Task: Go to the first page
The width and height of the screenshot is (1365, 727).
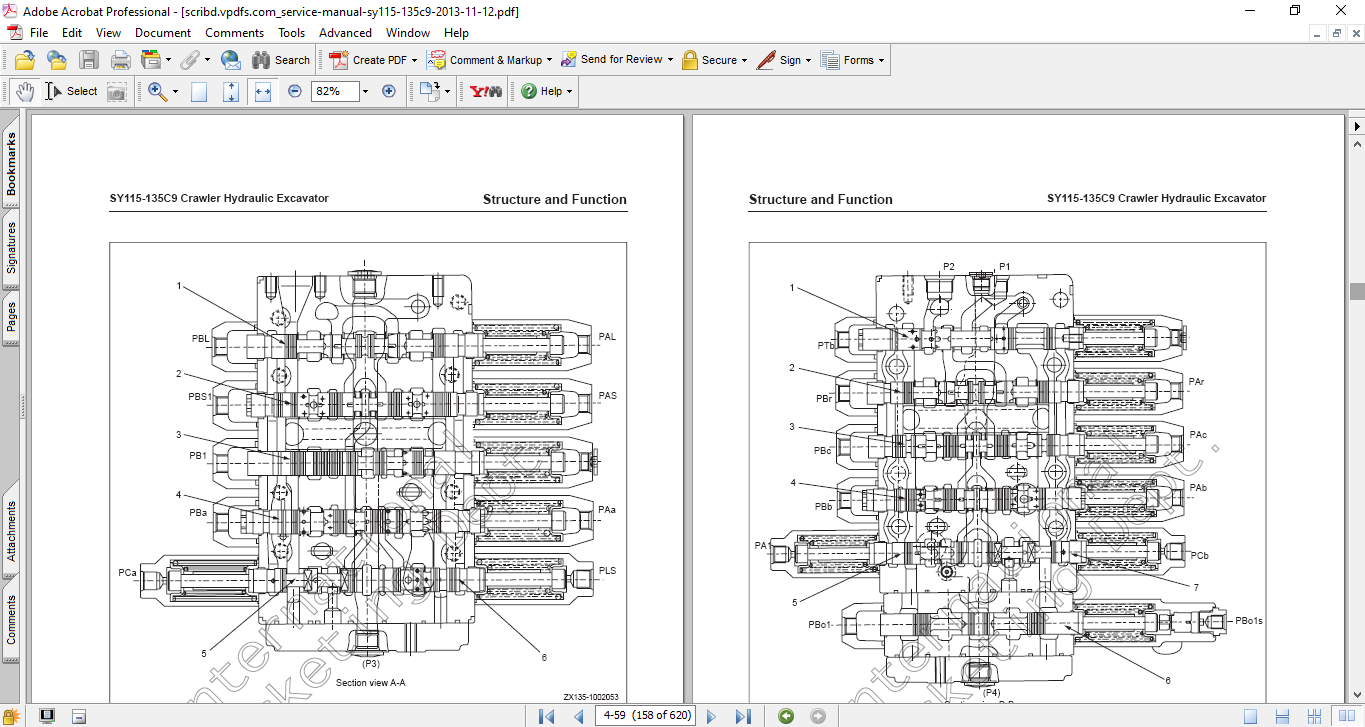Action: coord(546,716)
